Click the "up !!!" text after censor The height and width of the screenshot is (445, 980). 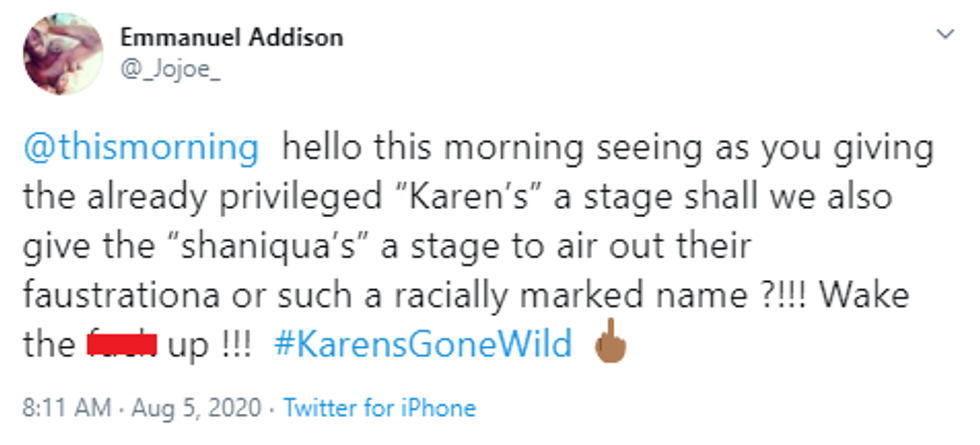point(210,345)
